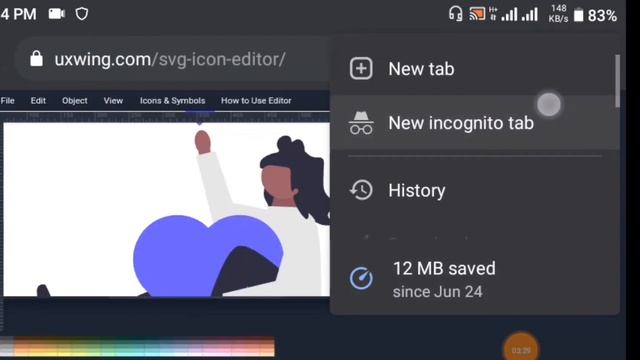Screen dimensions: 640x360
Task: Tap the data saver gauge icon
Action: (361, 279)
